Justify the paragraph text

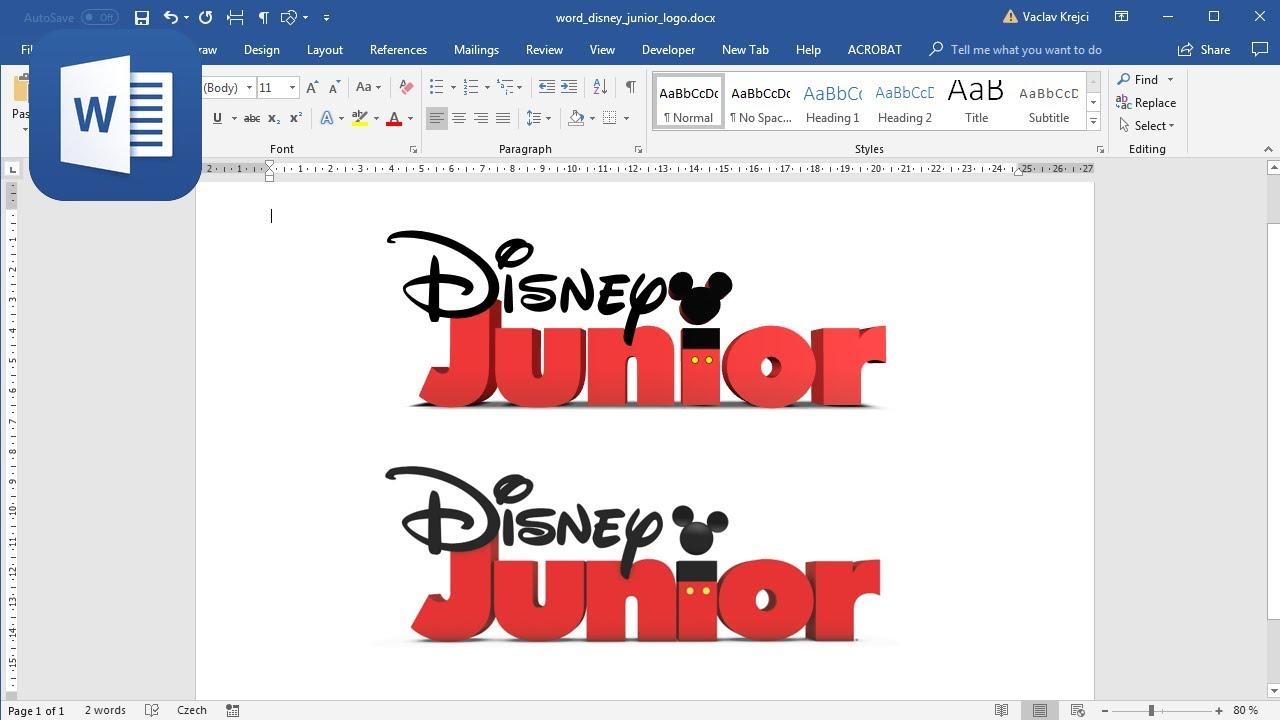click(x=503, y=118)
